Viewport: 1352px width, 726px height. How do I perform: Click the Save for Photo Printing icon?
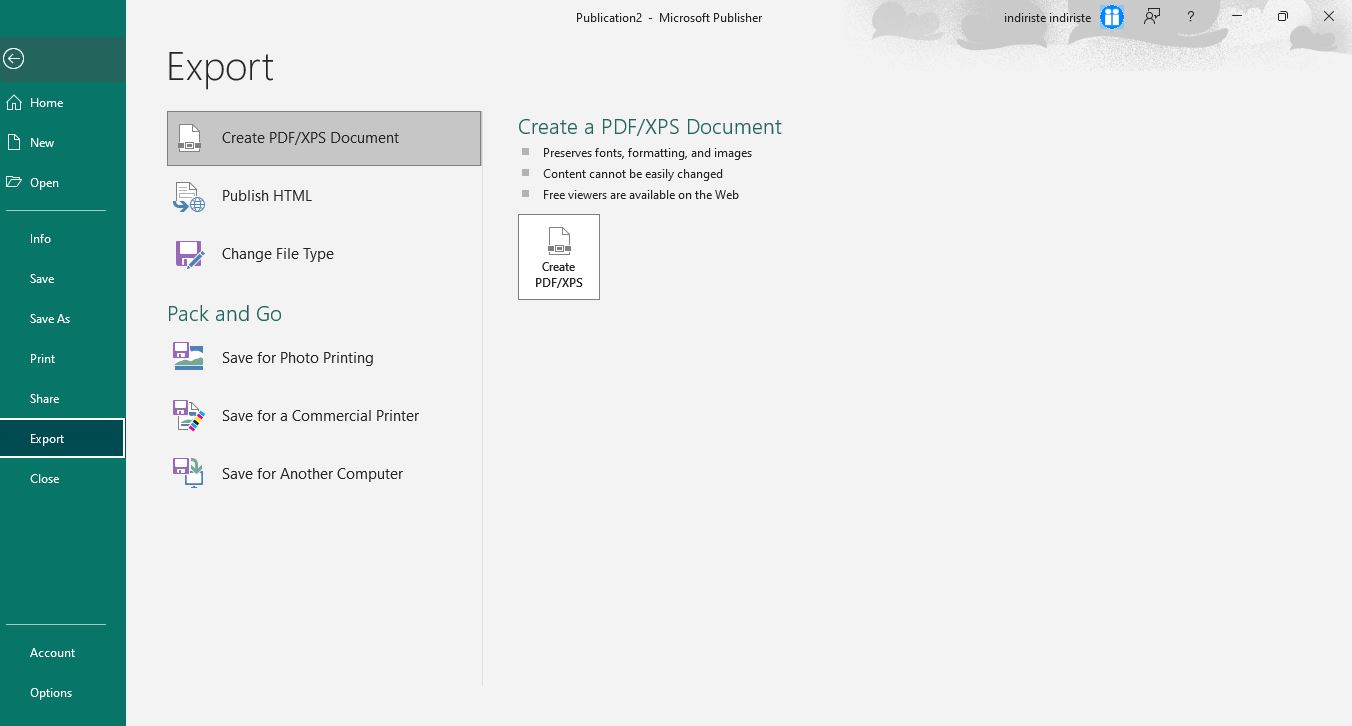(x=189, y=358)
